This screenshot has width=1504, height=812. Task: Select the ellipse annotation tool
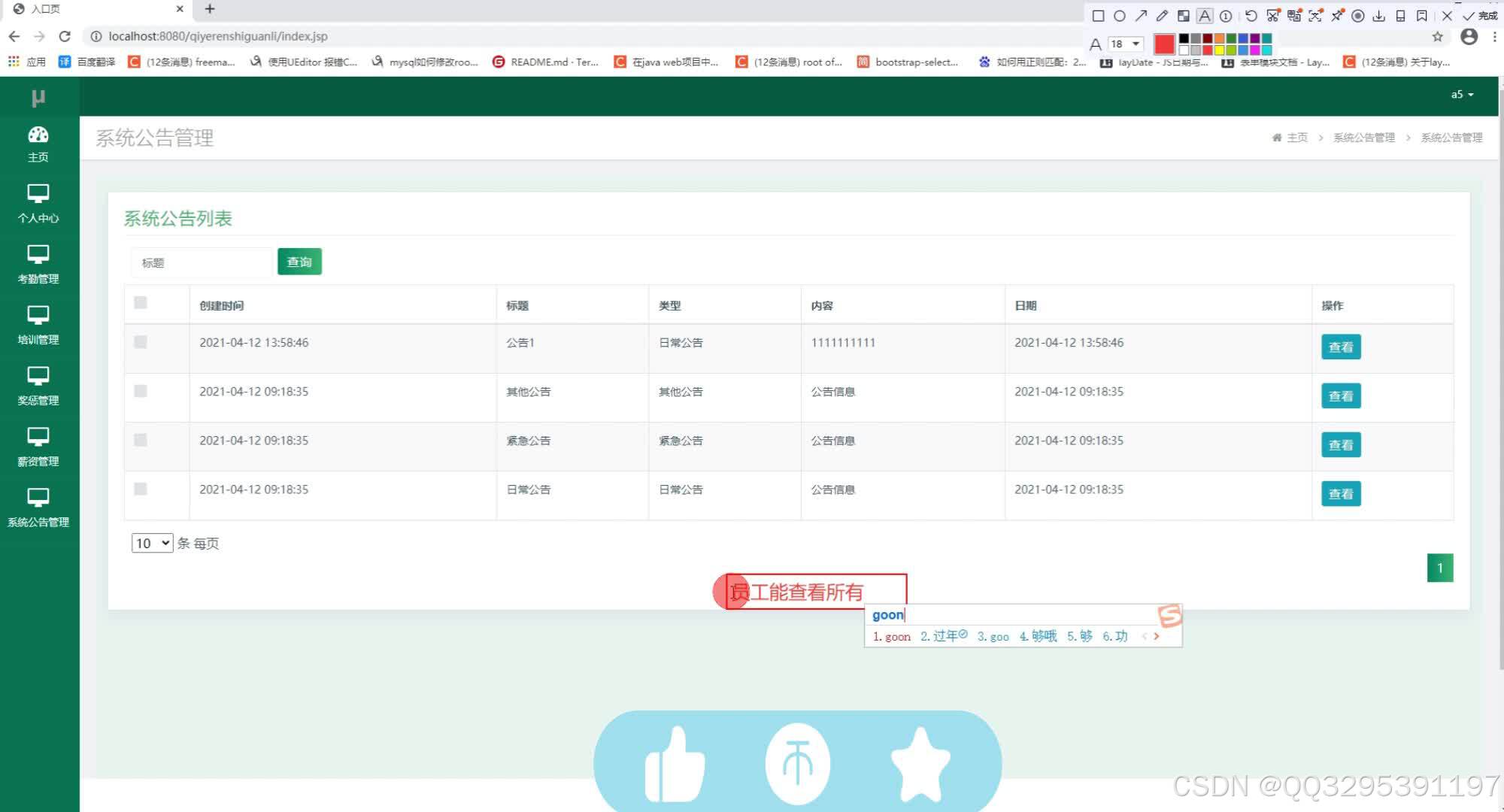click(x=1119, y=16)
